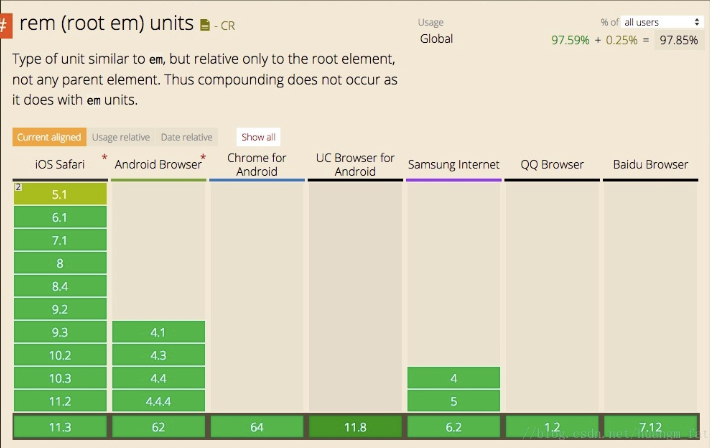Select the Current aligned view

49,137
